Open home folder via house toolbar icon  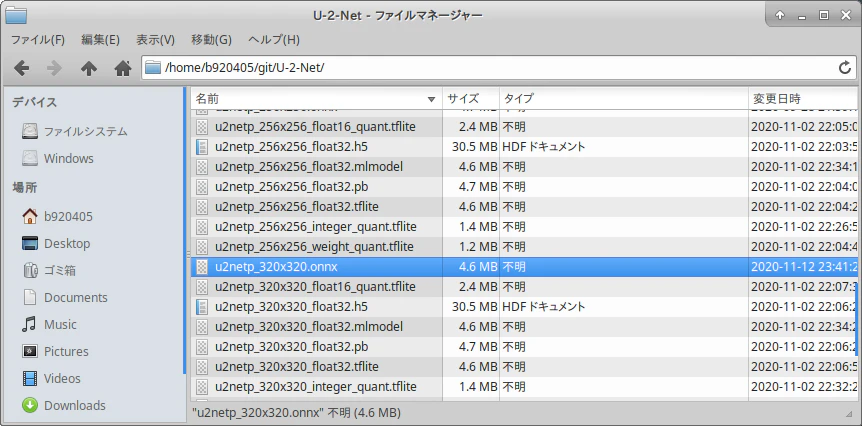pyautogui.click(x=123, y=68)
